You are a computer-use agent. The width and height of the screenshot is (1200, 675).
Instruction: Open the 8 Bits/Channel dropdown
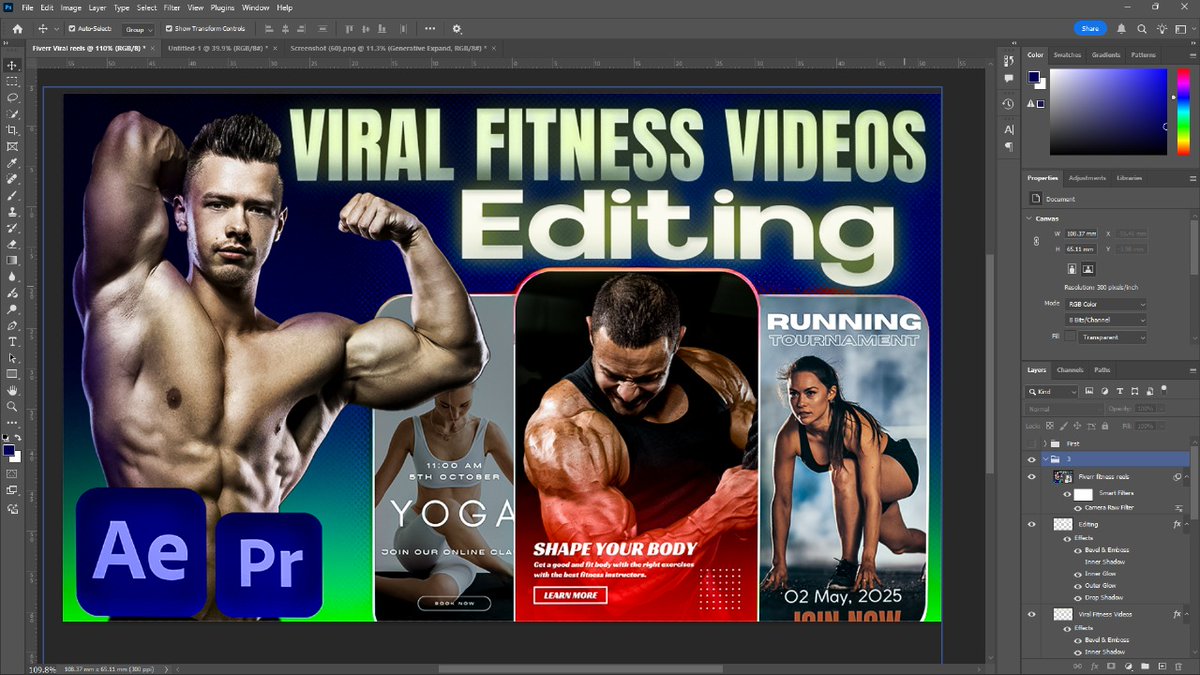[x=1106, y=320]
